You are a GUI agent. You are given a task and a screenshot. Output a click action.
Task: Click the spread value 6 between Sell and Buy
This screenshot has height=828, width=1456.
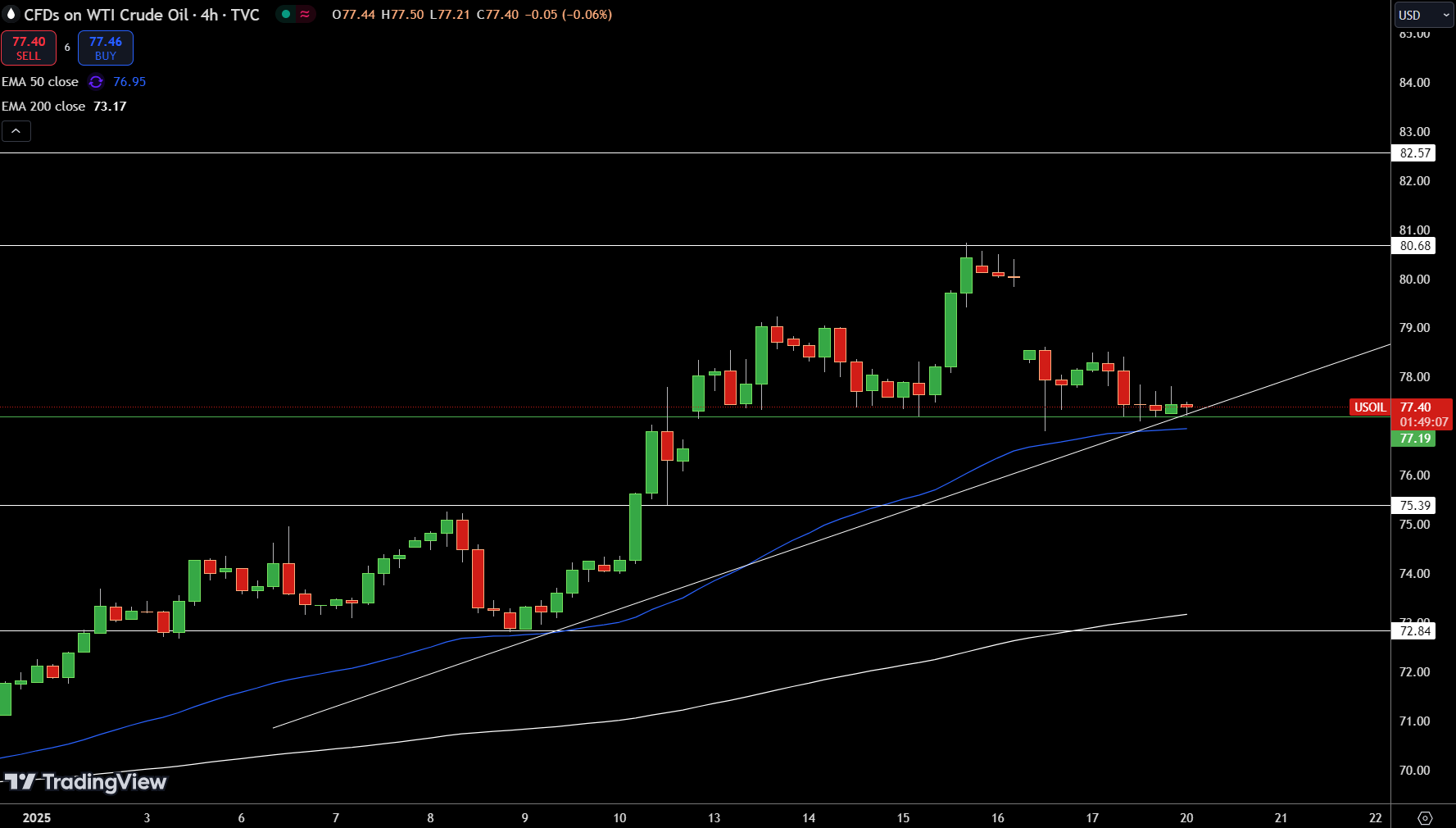[x=67, y=48]
